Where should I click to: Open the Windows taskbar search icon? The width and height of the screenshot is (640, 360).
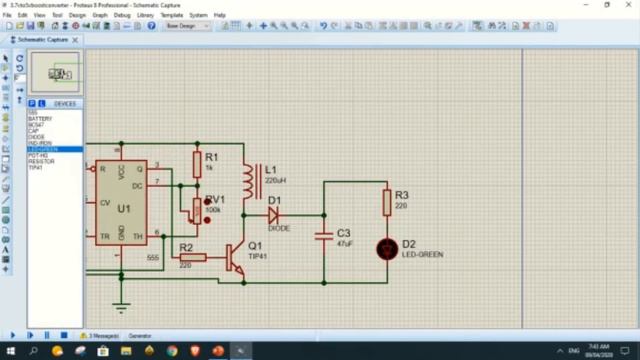pos(34,351)
